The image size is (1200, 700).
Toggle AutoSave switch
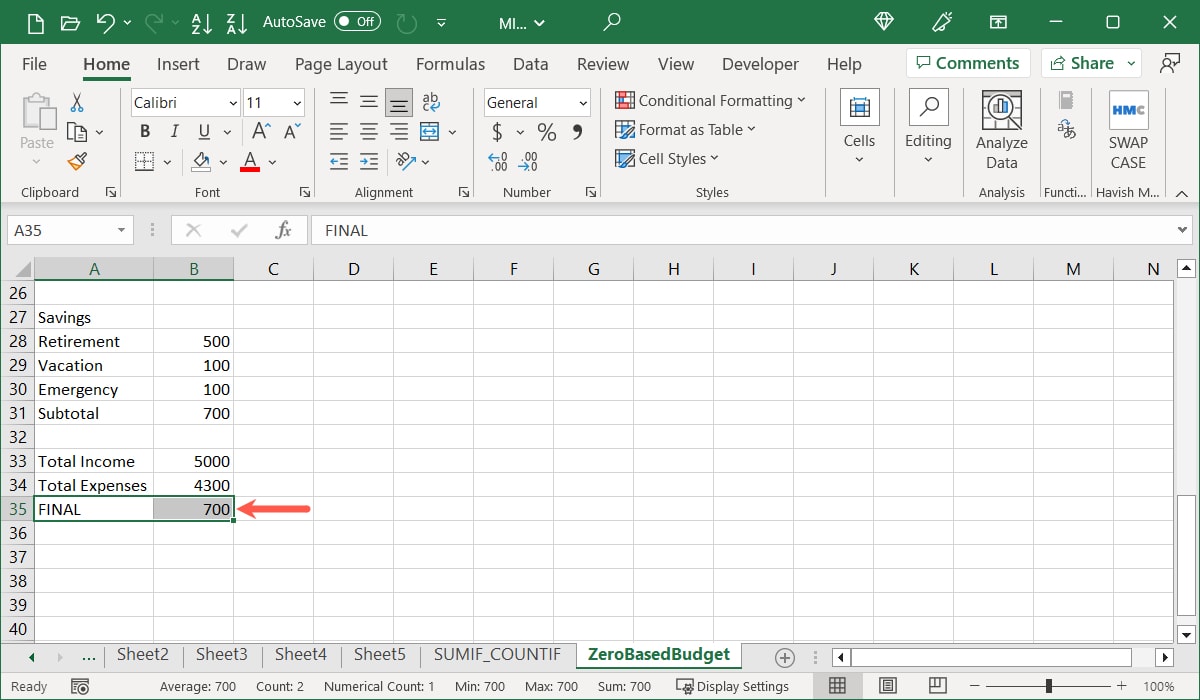tap(357, 21)
